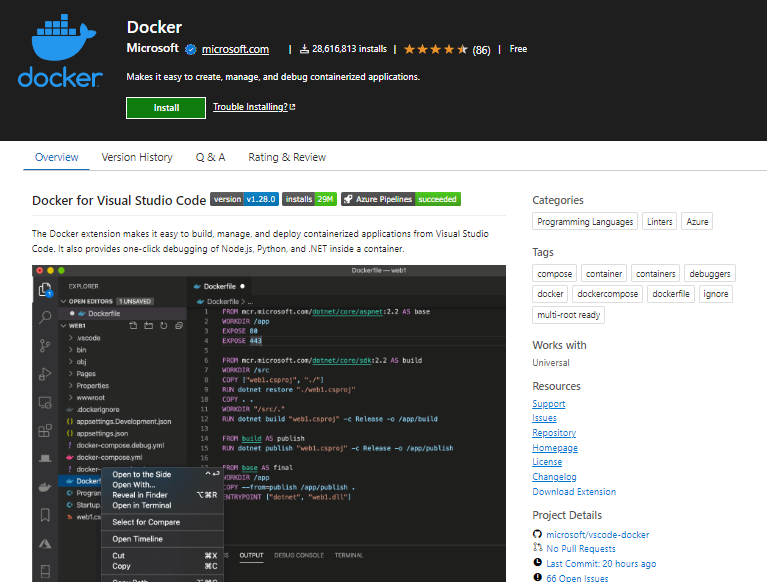Click the Dockerfile editor tab
Screen dimensions: 767x582
[219, 286]
